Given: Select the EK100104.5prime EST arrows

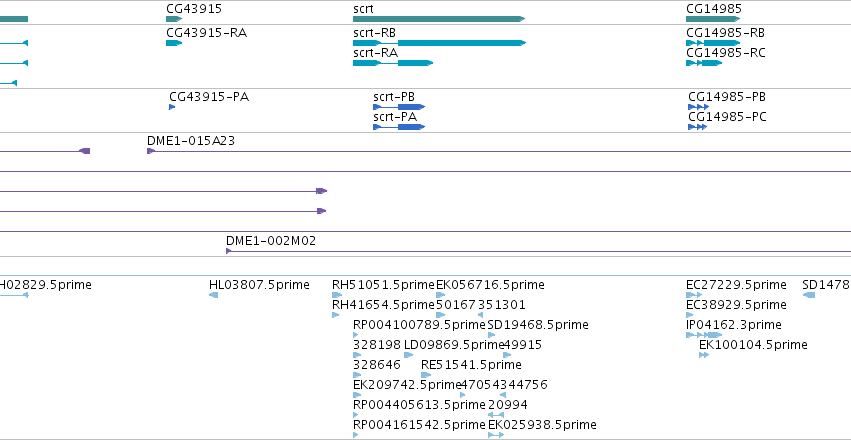Looking at the screenshot, I should [x=704, y=355].
